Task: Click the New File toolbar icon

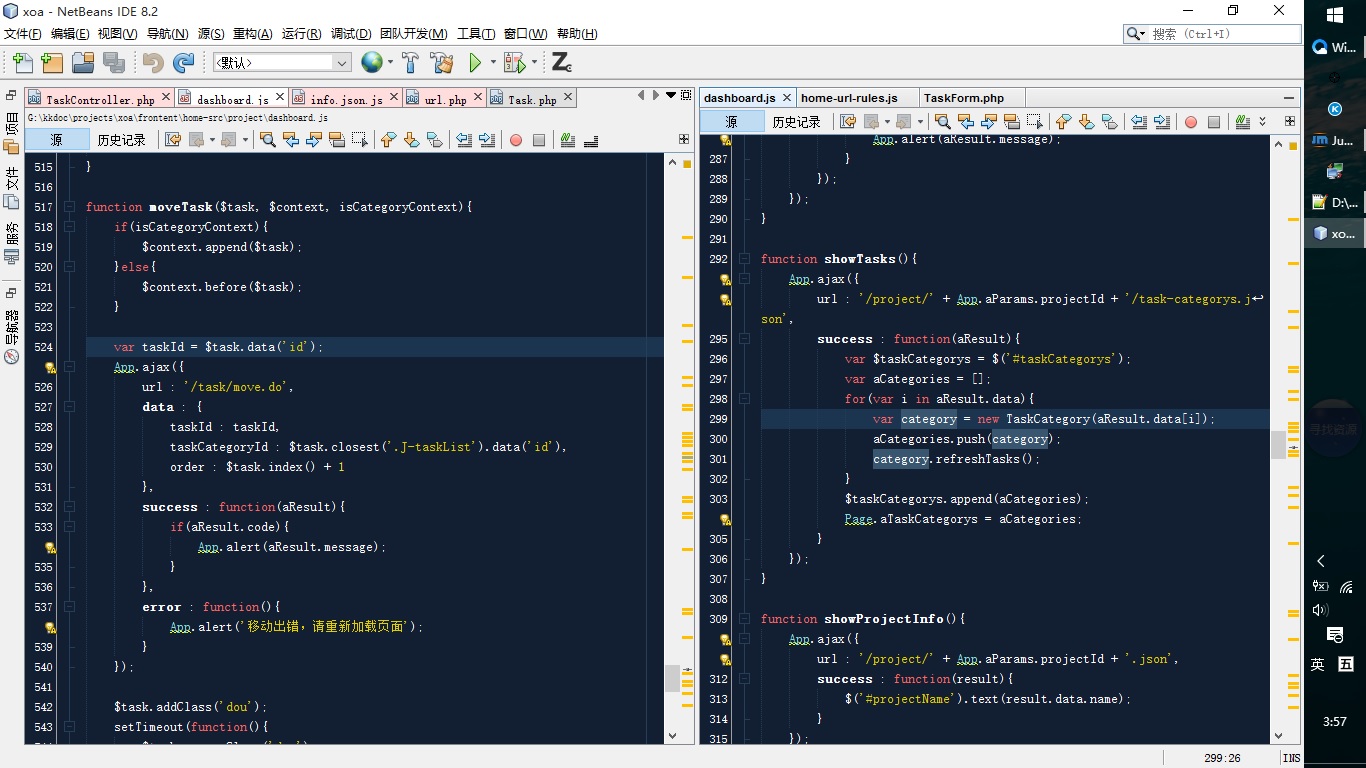Action: click(x=22, y=63)
